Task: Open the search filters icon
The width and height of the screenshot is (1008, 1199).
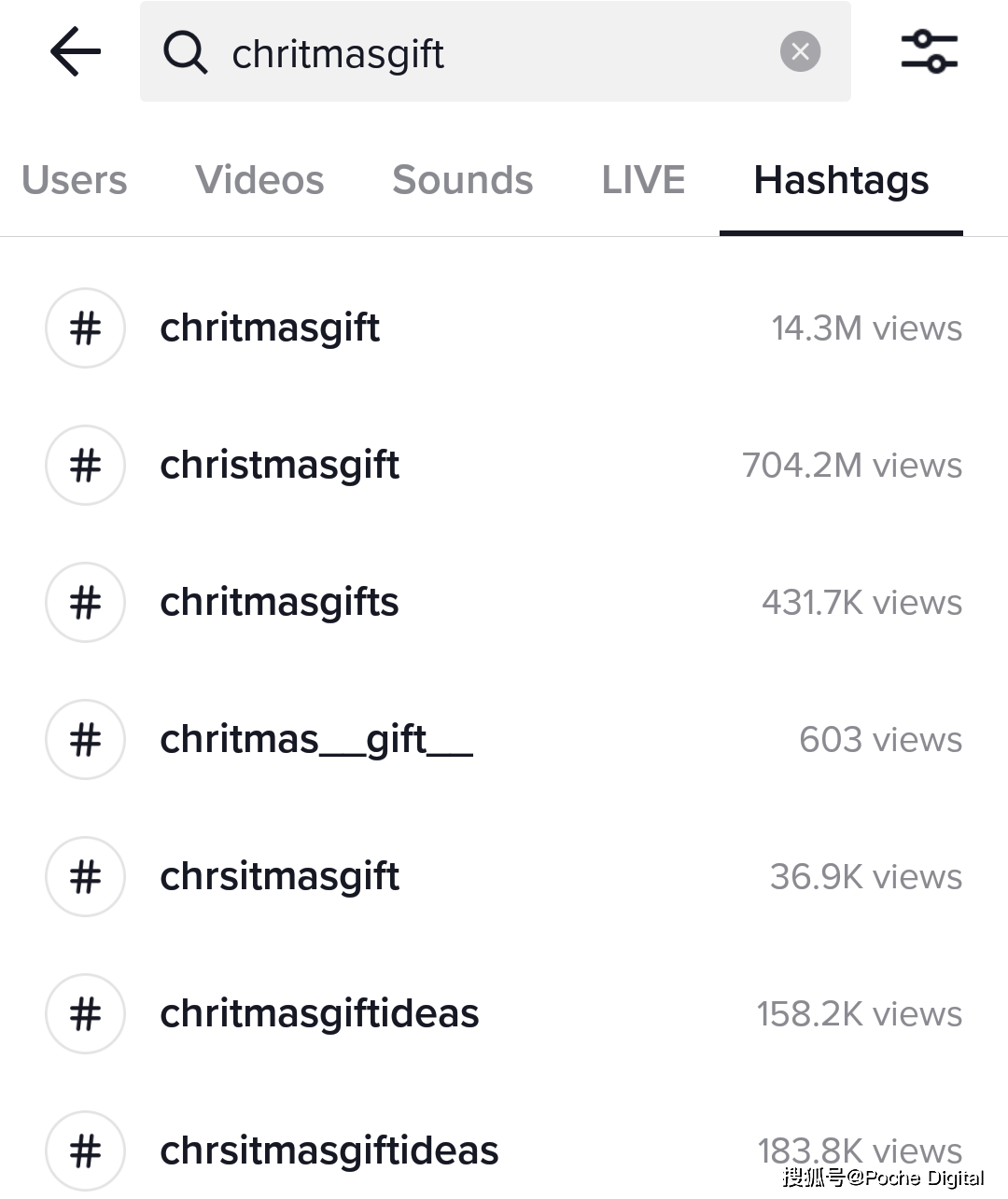Action: pos(929,51)
